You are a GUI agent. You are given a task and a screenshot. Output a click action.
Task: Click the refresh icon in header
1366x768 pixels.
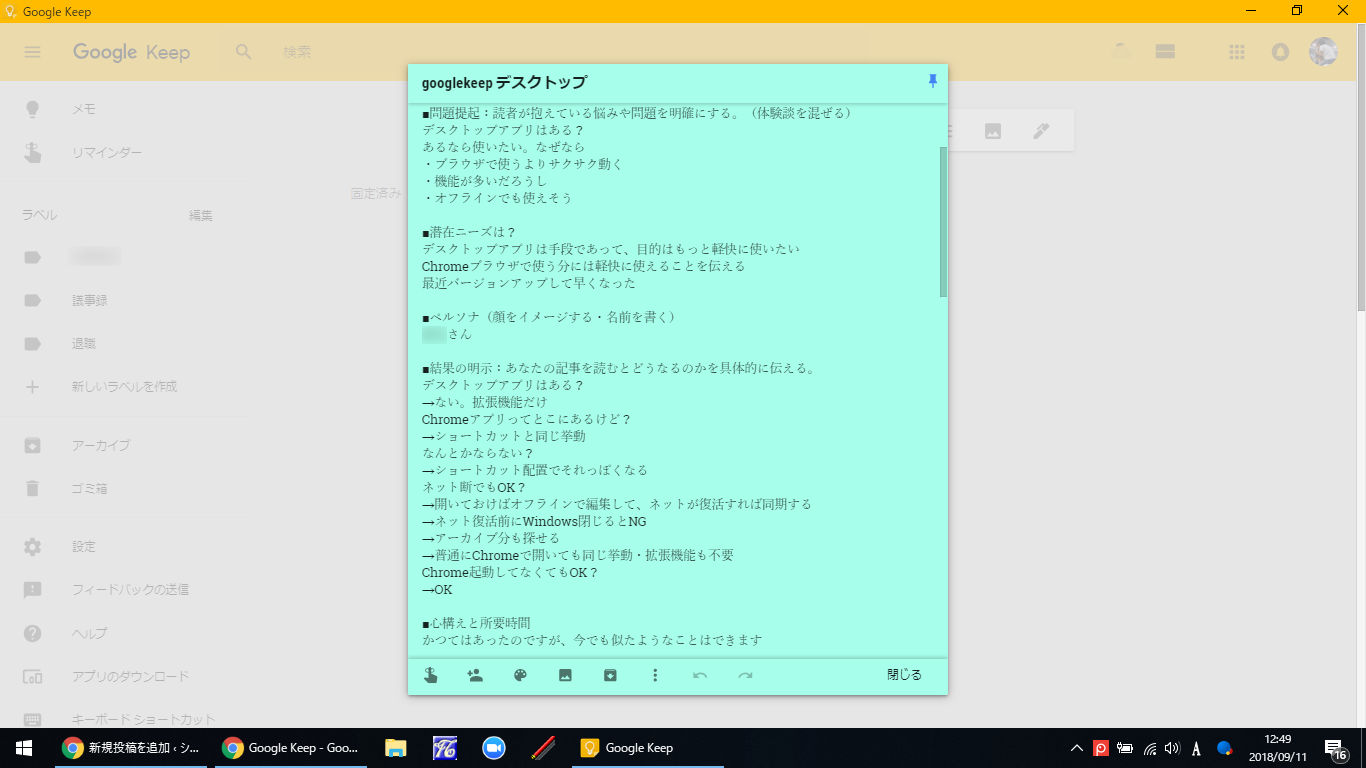point(1122,52)
